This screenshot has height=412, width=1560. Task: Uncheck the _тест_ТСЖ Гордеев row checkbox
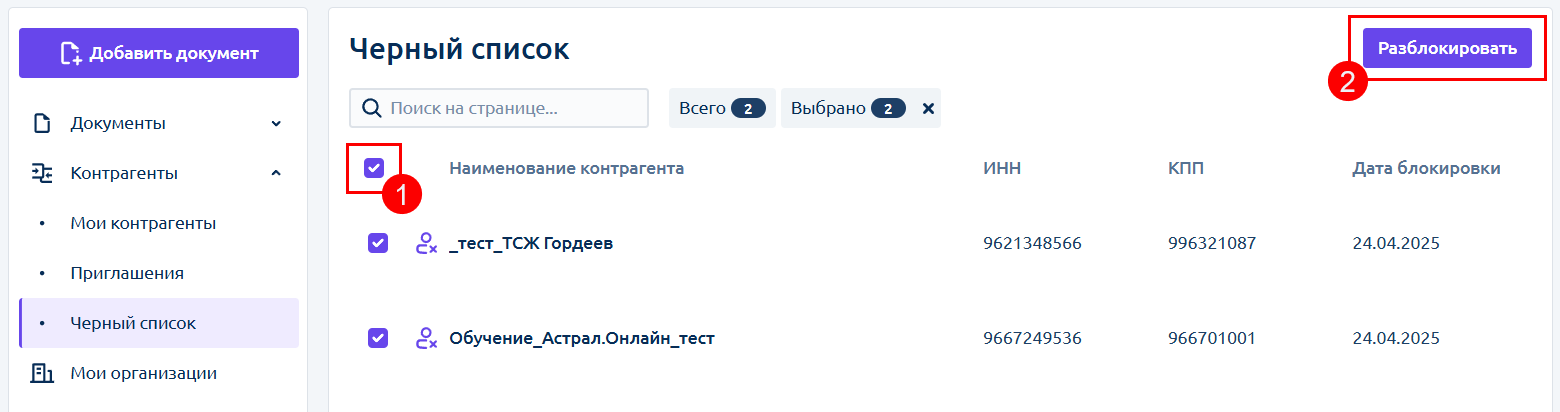378,243
